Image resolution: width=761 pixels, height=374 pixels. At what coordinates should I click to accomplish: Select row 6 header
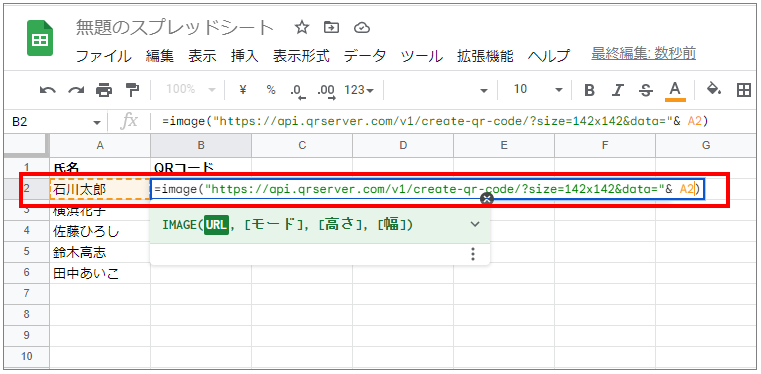[x=27, y=273]
